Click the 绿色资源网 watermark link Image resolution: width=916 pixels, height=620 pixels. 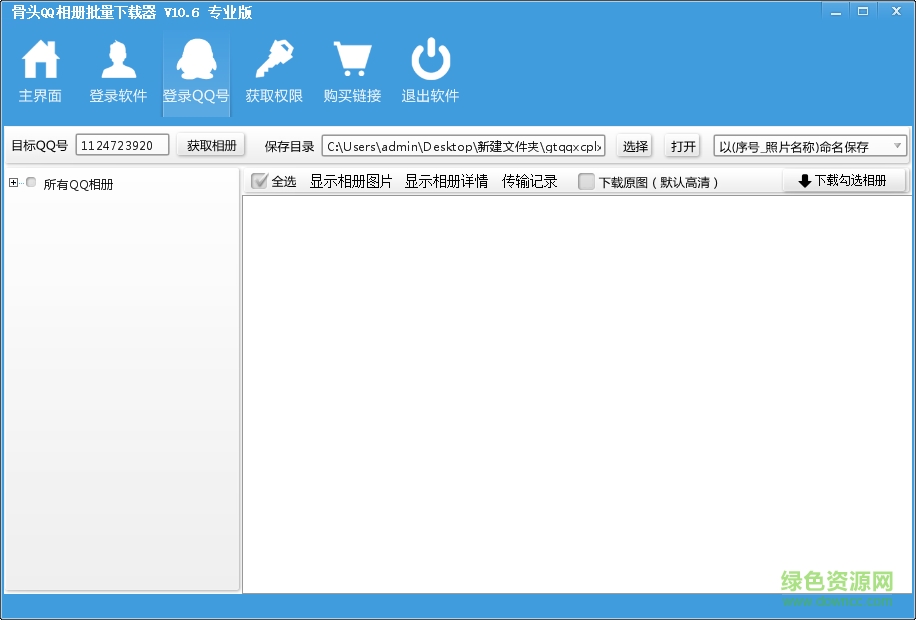(835, 579)
